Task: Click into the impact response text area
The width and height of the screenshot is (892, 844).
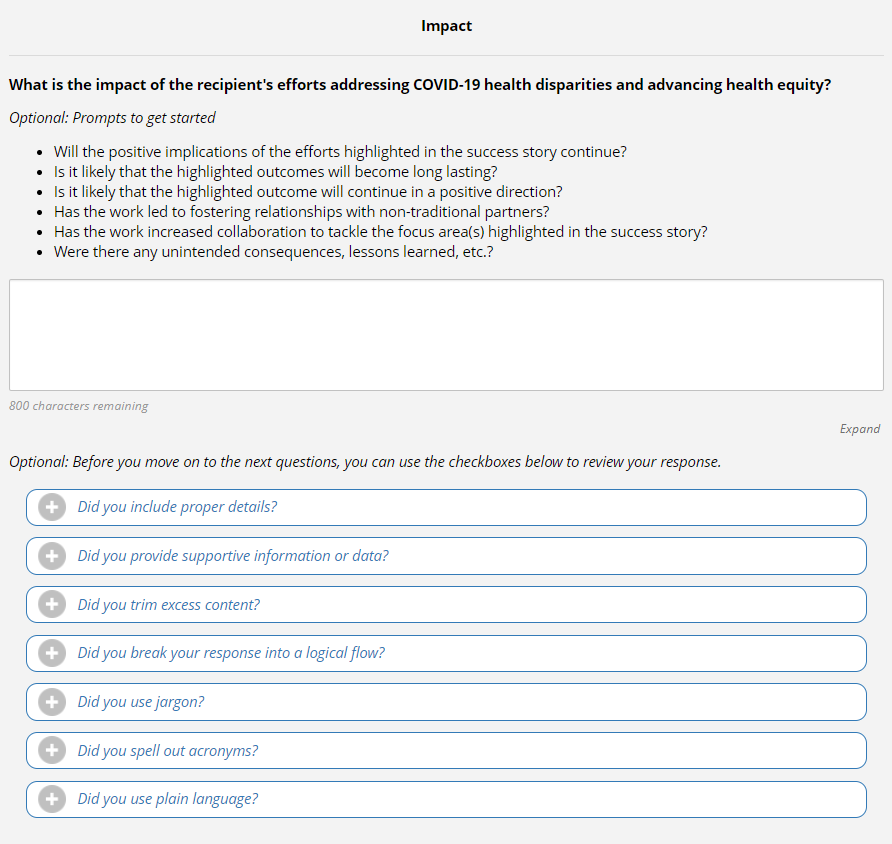Action: (x=446, y=335)
